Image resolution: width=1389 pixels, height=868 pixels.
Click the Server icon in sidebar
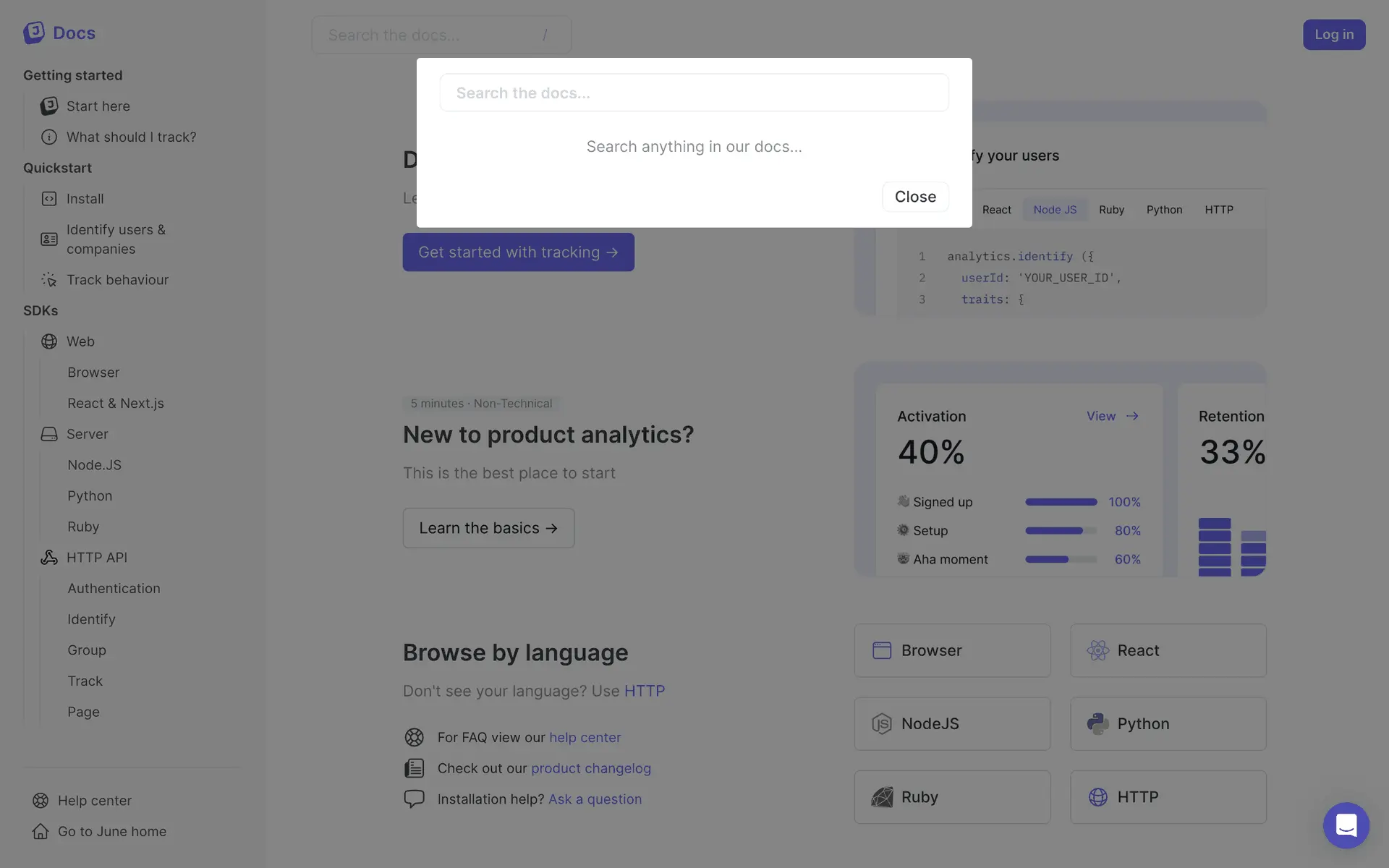coord(49,434)
